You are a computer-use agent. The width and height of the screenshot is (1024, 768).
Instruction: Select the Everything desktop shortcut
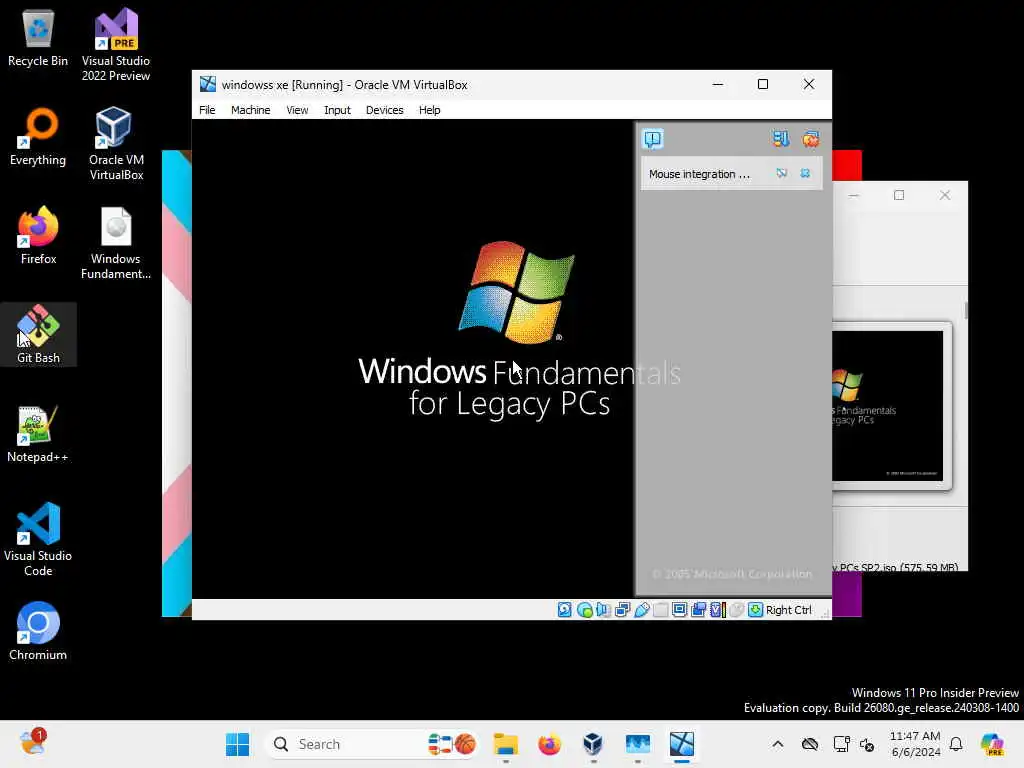point(38,137)
